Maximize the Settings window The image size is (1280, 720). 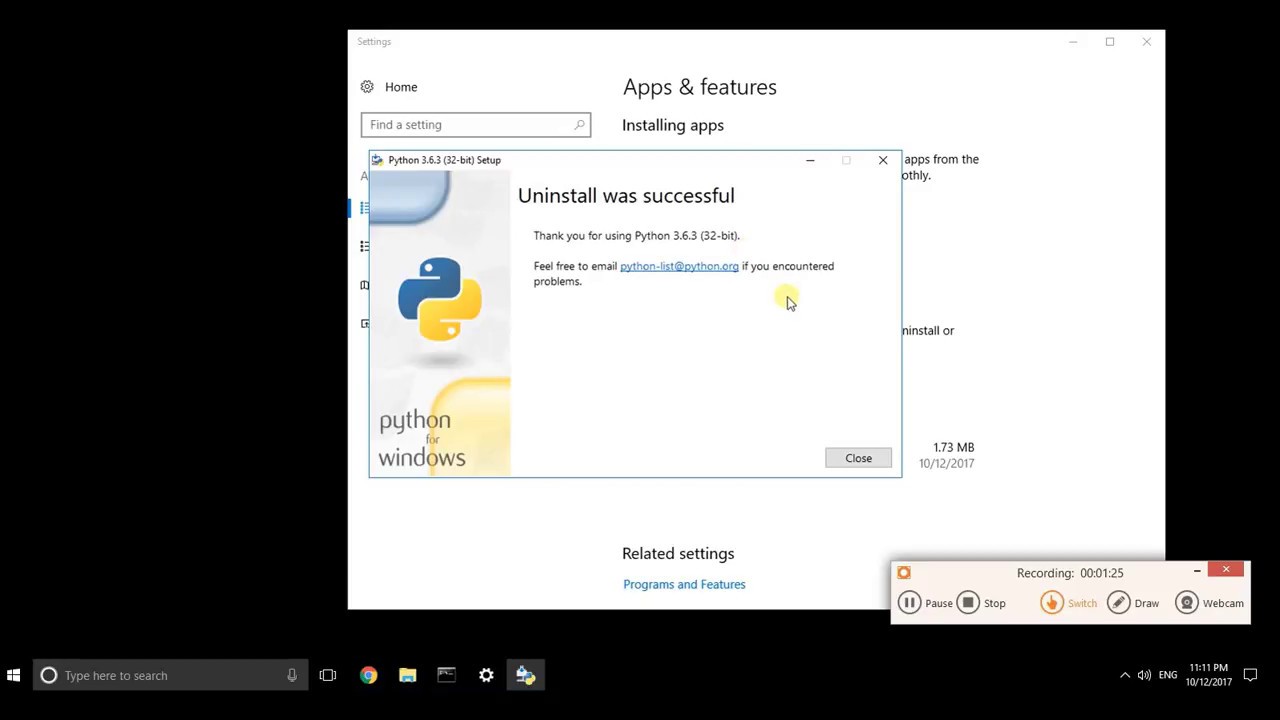[1110, 42]
